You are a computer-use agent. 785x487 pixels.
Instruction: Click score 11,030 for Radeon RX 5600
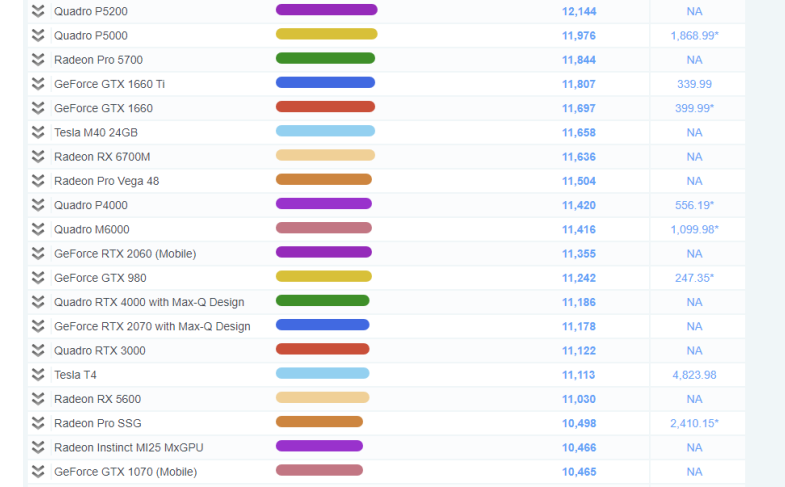point(579,399)
